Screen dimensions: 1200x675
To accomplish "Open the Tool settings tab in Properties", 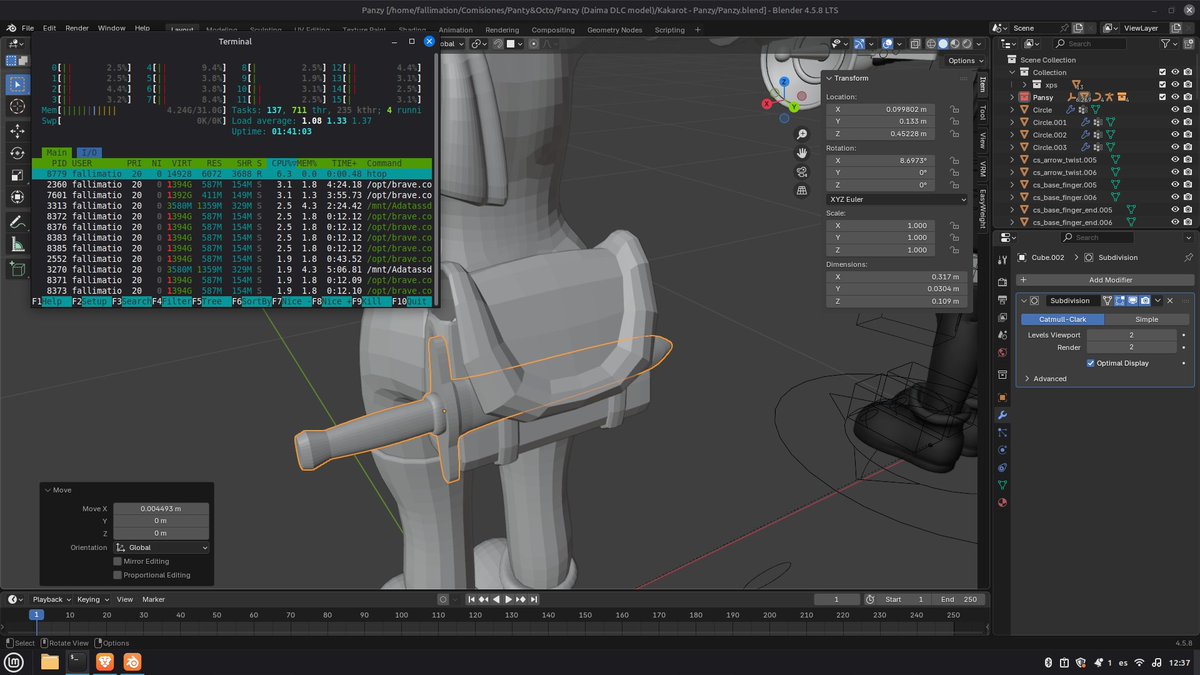I will click(x=1002, y=259).
